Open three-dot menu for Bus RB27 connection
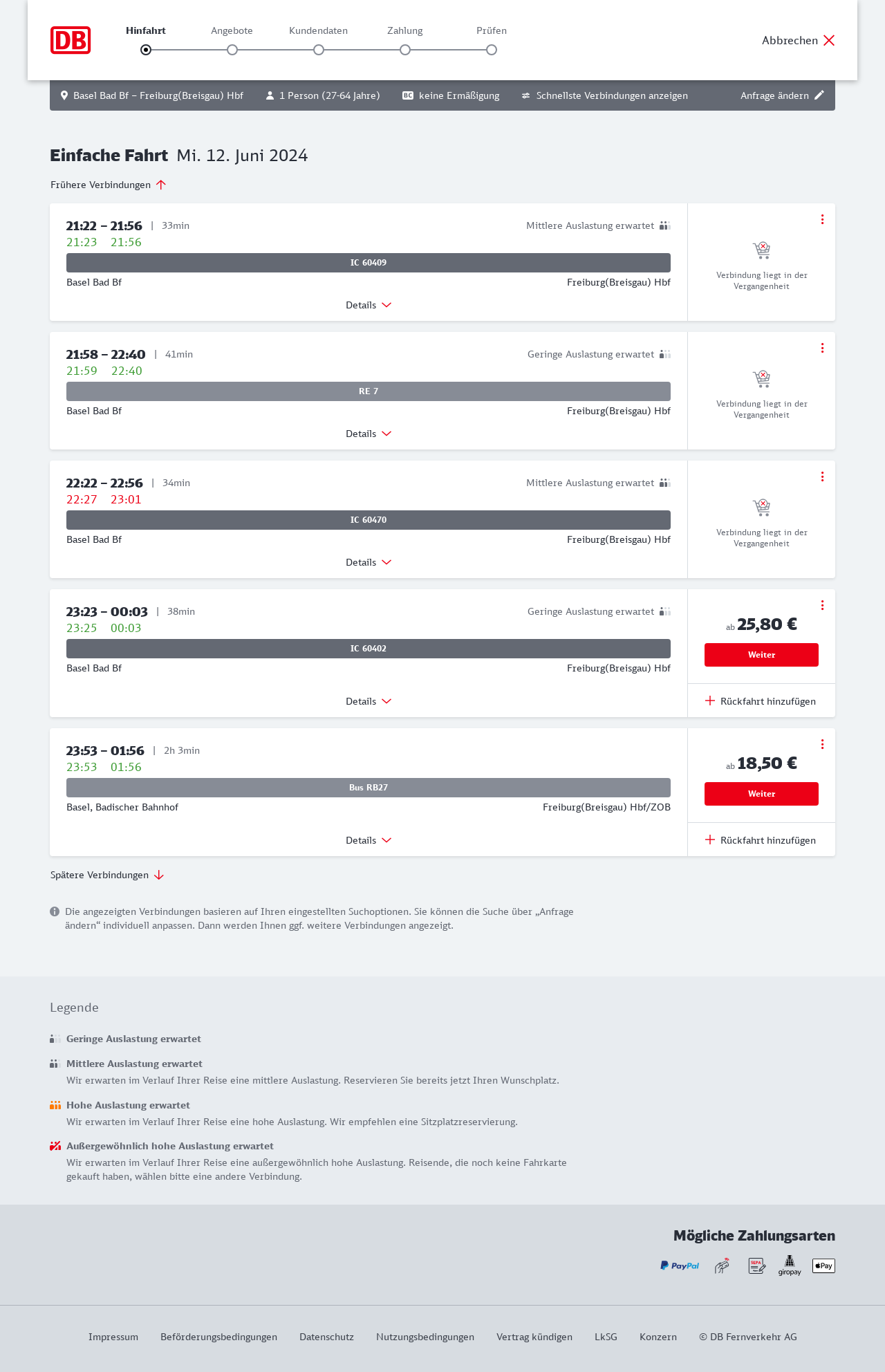885x1372 pixels. coord(822,744)
